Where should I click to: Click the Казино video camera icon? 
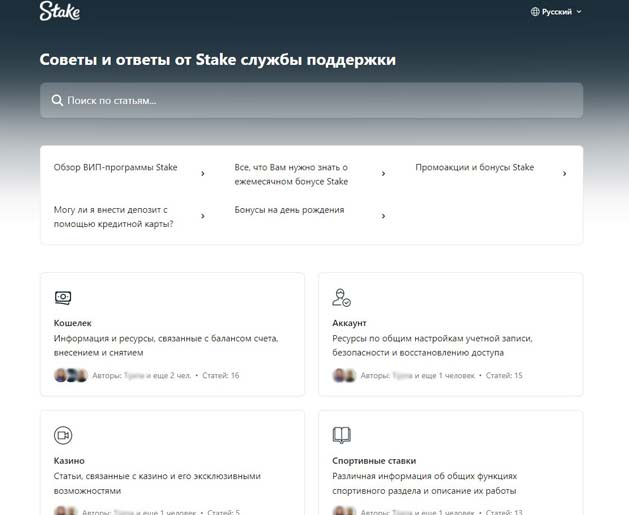(63, 435)
